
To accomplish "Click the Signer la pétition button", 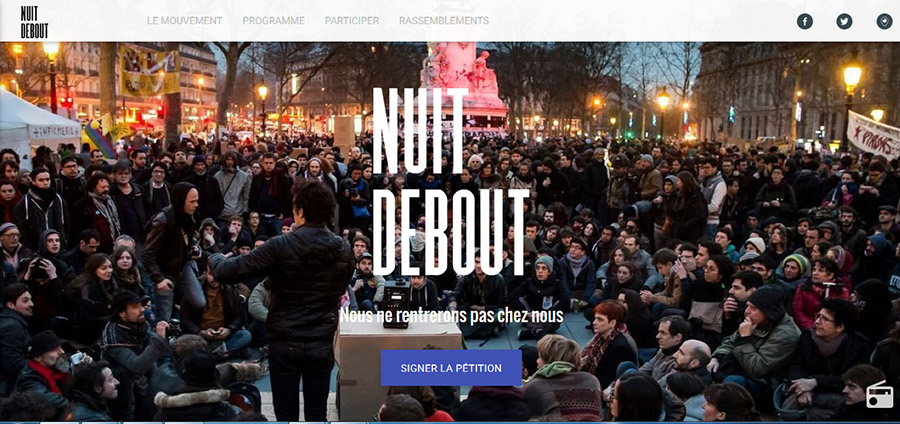I will (x=451, y=368).
